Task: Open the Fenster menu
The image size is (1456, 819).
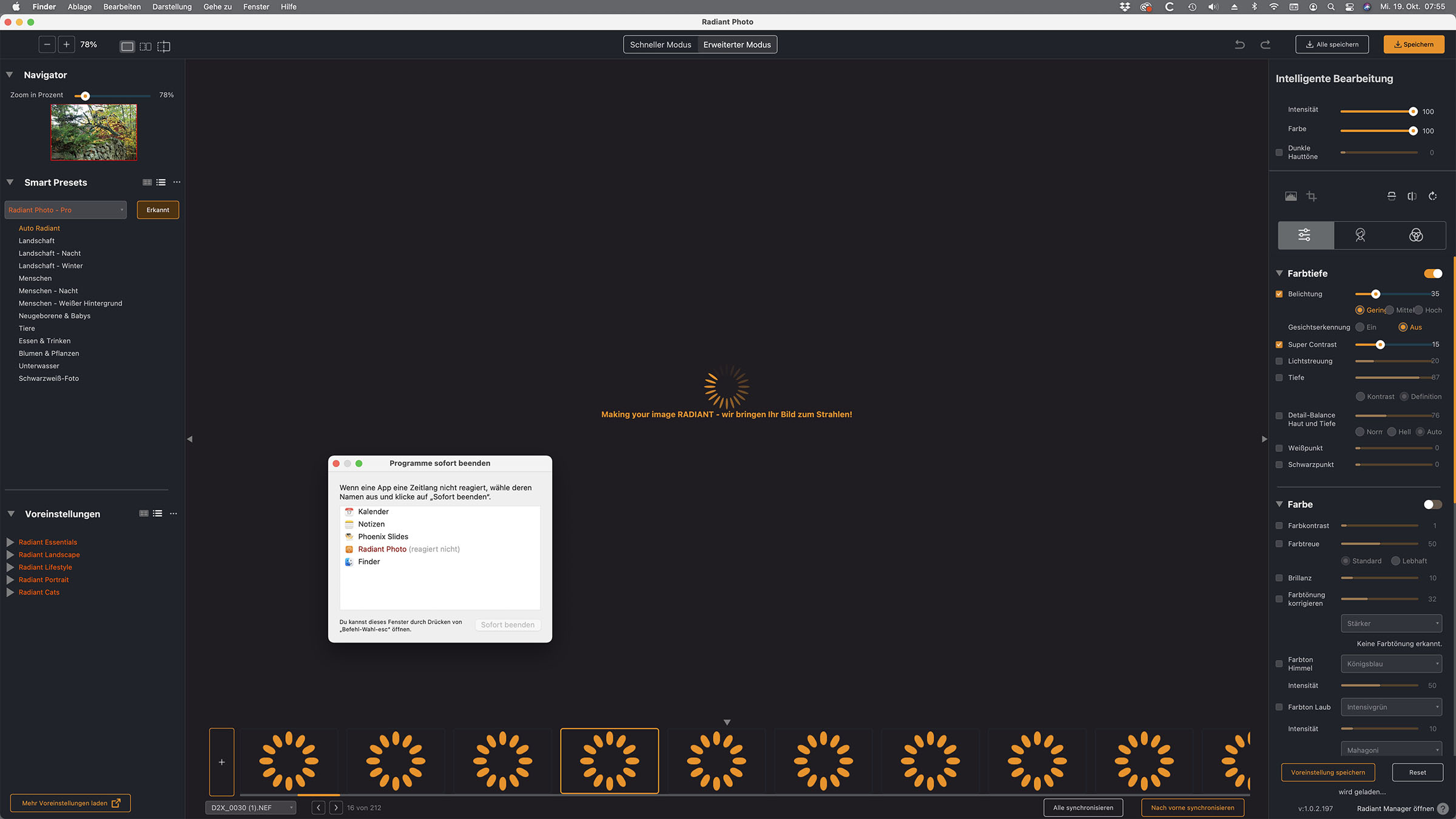Action: pyautogui.click(x=256, y=7)
